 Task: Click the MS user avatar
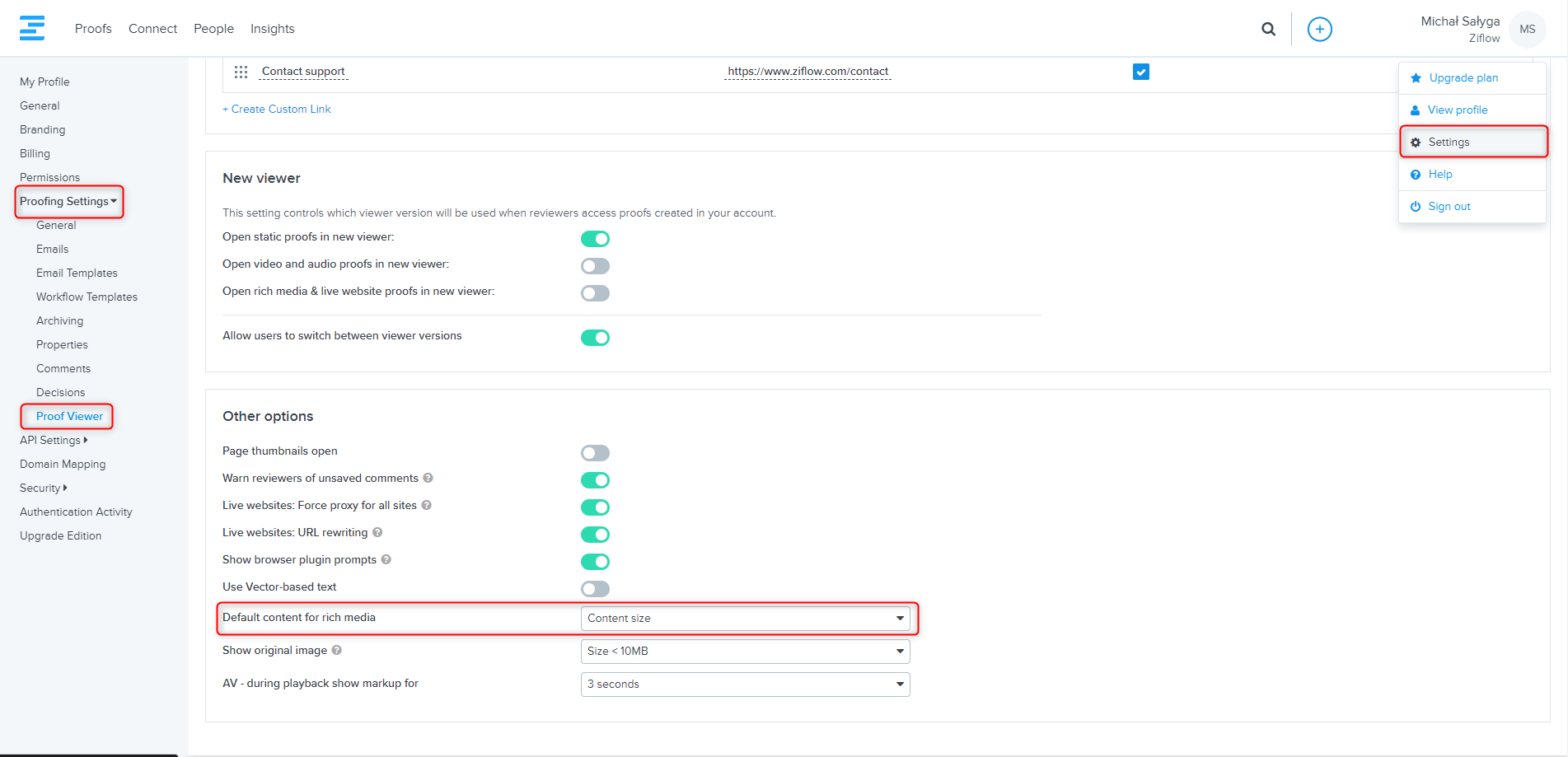[x=1527, y=29]
